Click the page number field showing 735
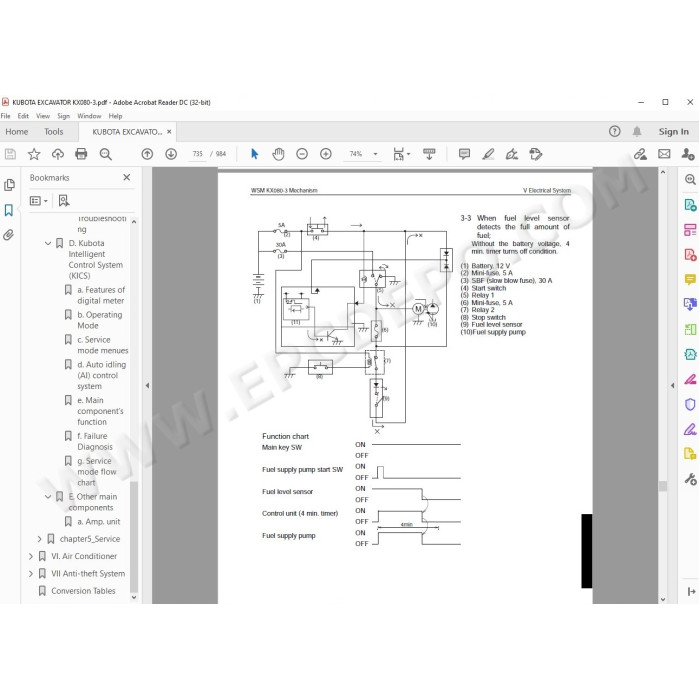The width and height of the screenshot is (700, 700). click(197, 154)
